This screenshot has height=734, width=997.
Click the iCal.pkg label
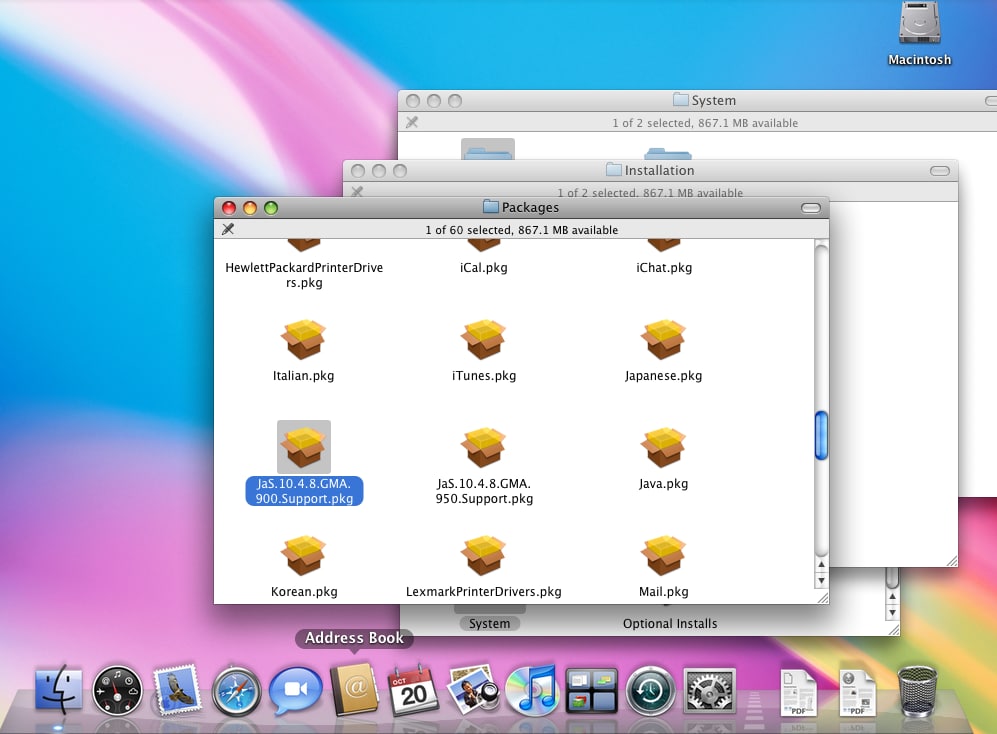coord(483,268)
